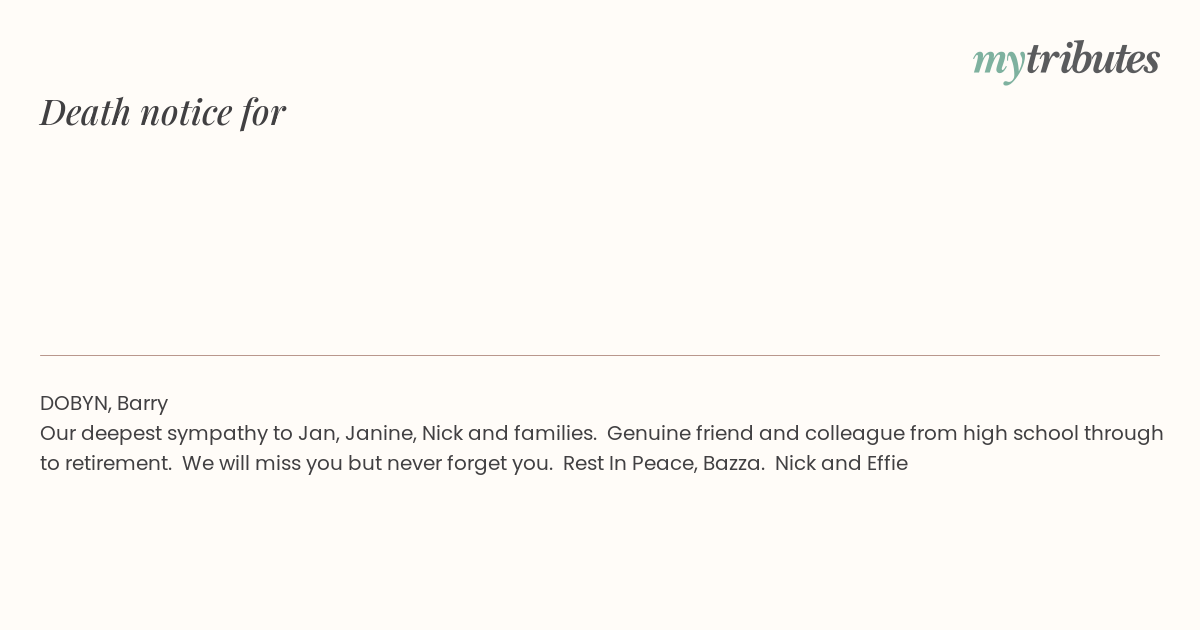Click the green 'my' part of logo
Screen dimensions: 1200x630
point(999,63)
